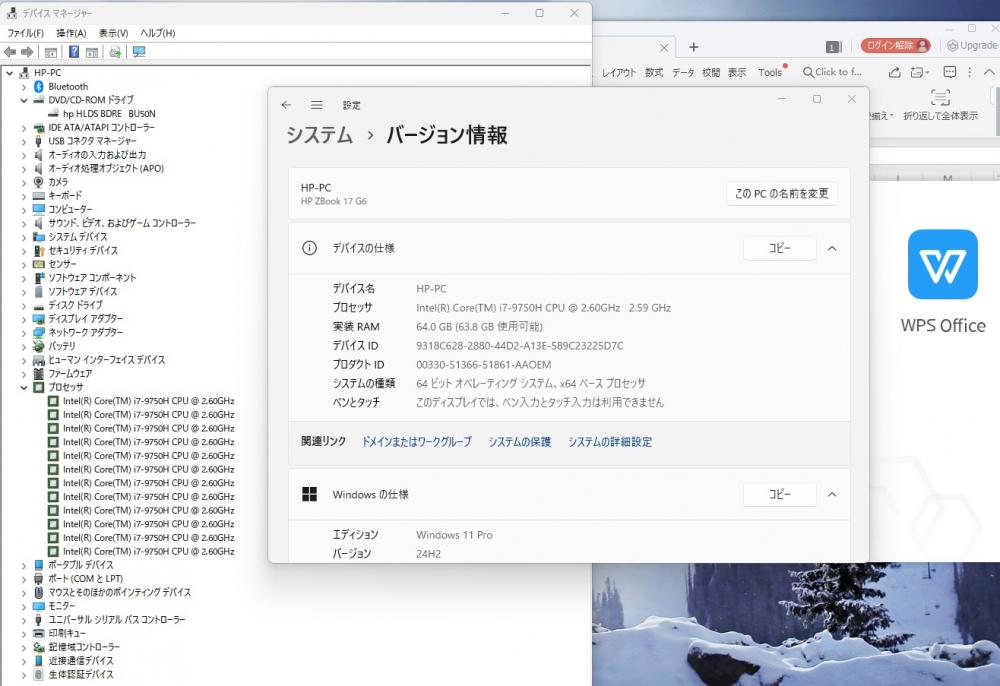Click the share icon in WPS Office
This screenshot has height=686, width=1000.
click(895, 72)
